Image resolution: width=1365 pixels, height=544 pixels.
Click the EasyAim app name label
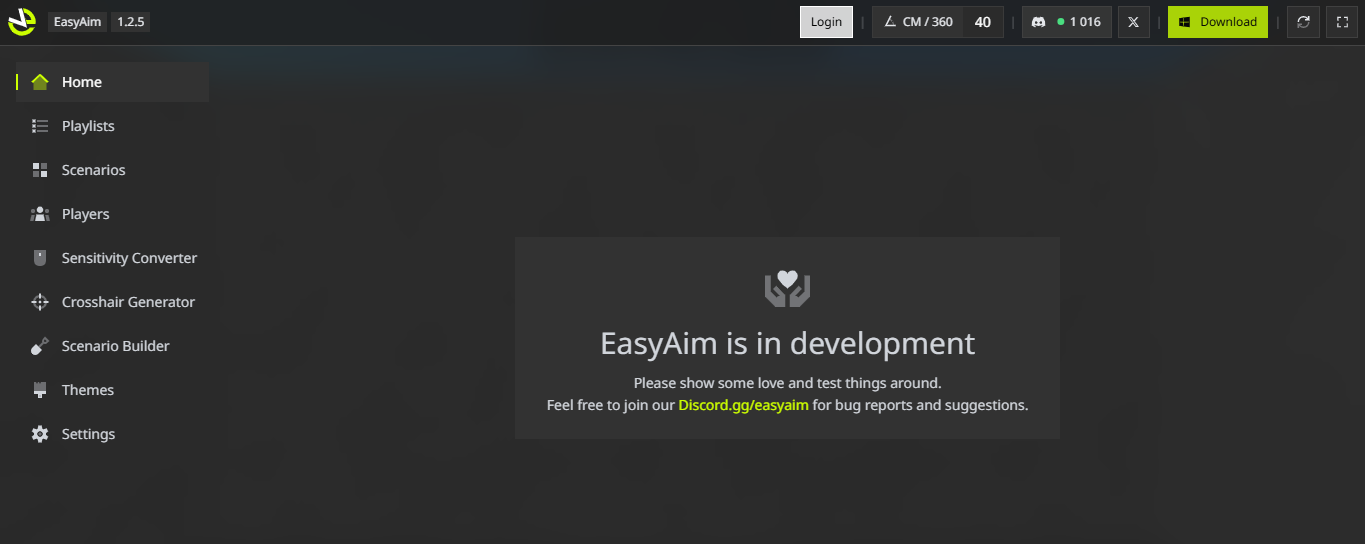coord(77,22)
